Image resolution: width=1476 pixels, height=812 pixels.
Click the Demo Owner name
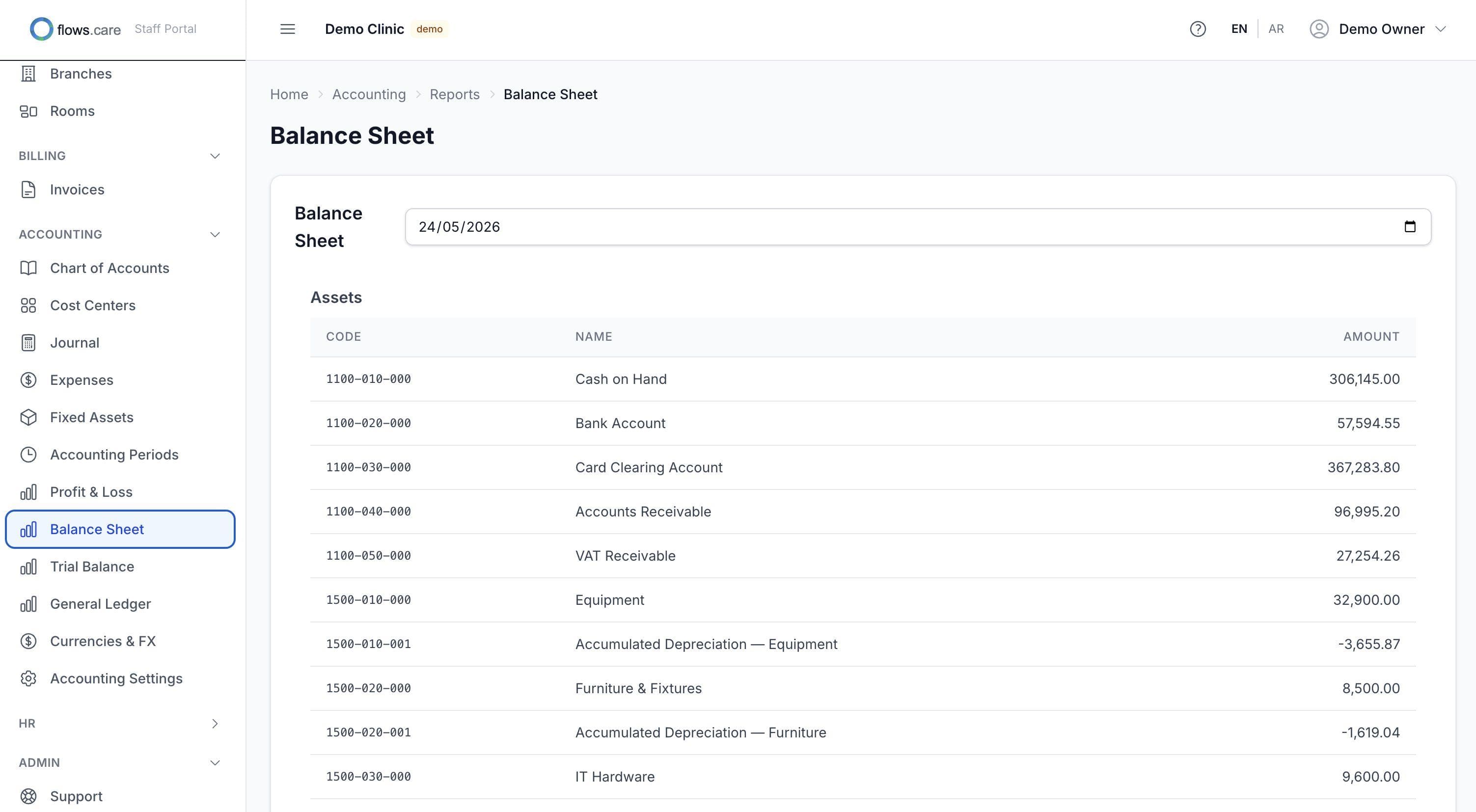1381,29
